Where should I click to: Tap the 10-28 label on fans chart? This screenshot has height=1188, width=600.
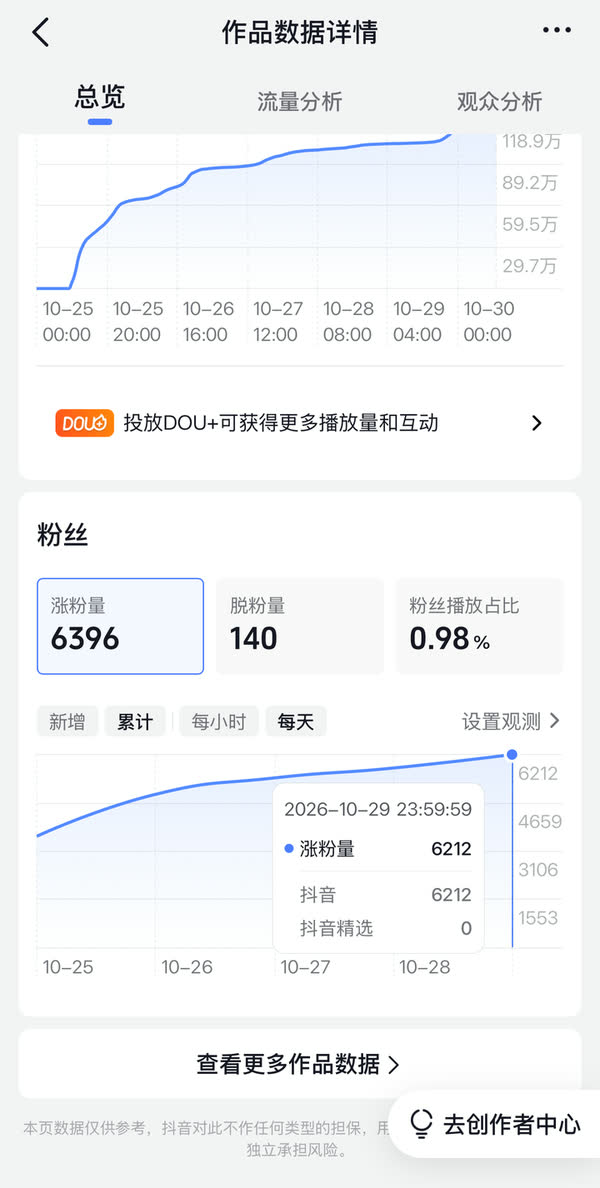tap(425, 967)
